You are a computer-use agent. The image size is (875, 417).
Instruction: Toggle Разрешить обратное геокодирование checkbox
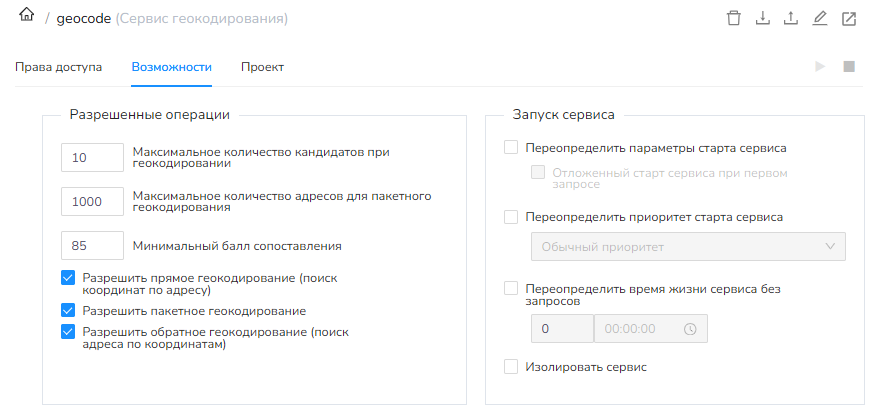coord(68,331)
